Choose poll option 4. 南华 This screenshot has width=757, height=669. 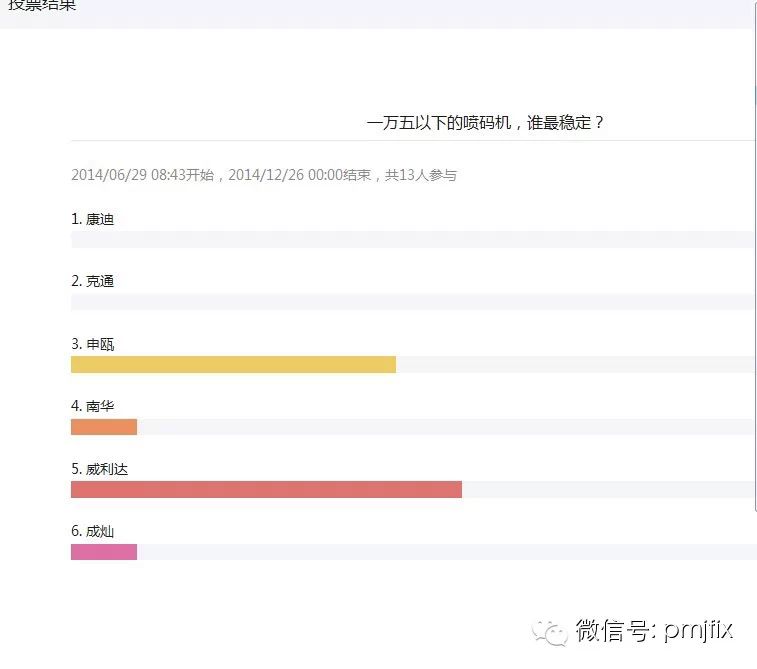point(93,406)
